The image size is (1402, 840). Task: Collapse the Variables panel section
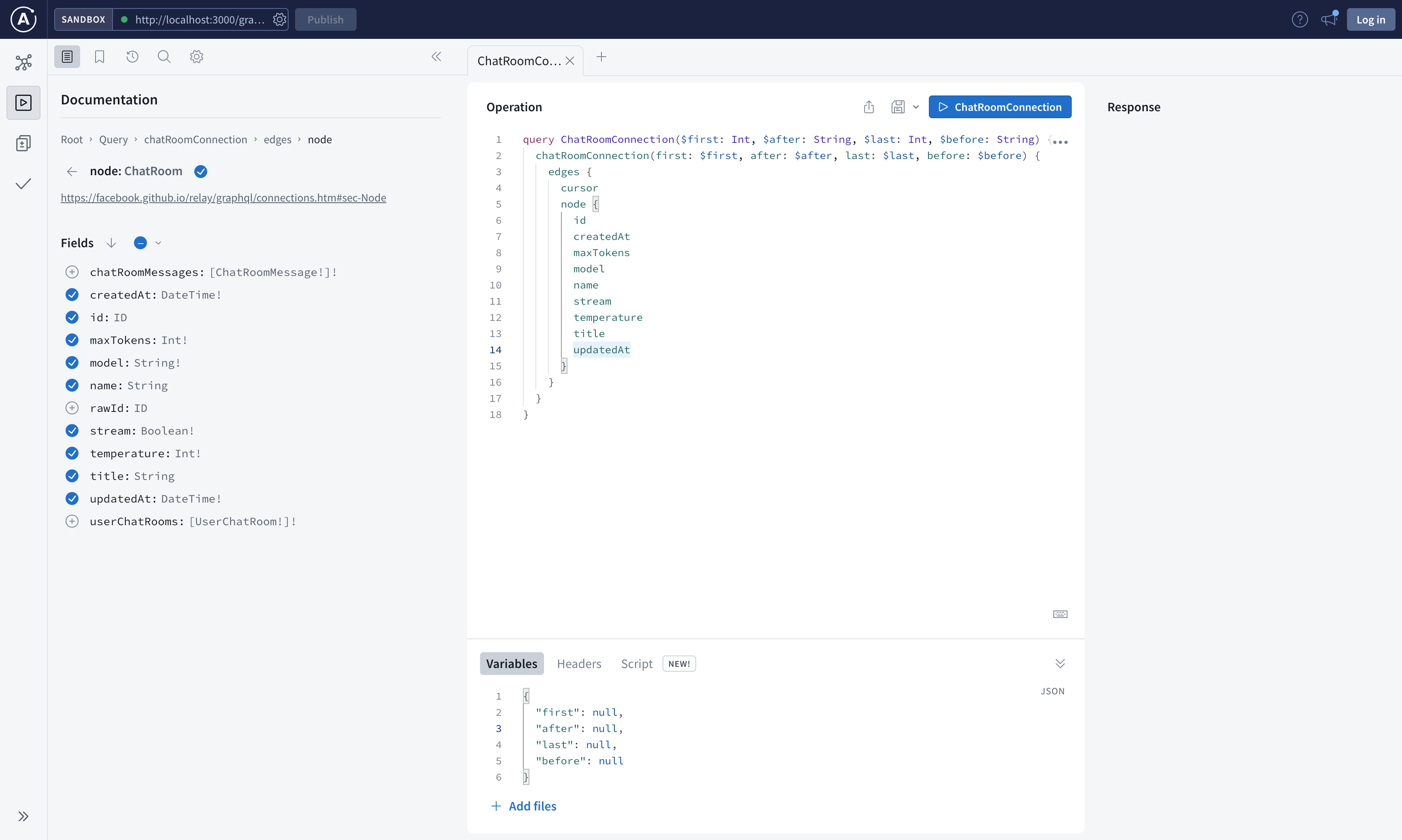(1059, 663)
